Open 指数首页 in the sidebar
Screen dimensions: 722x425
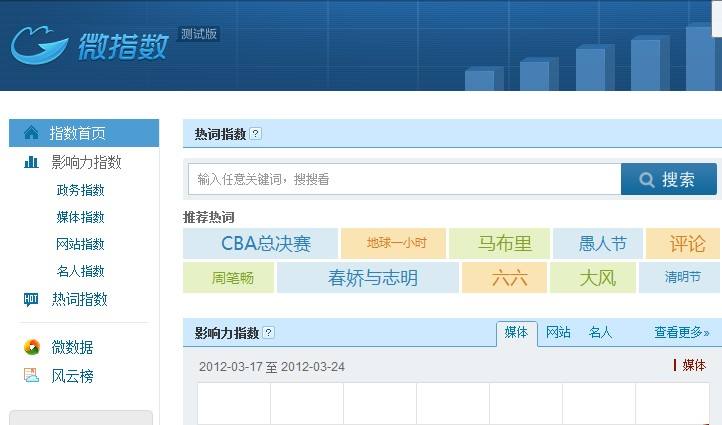click(84, 133)
